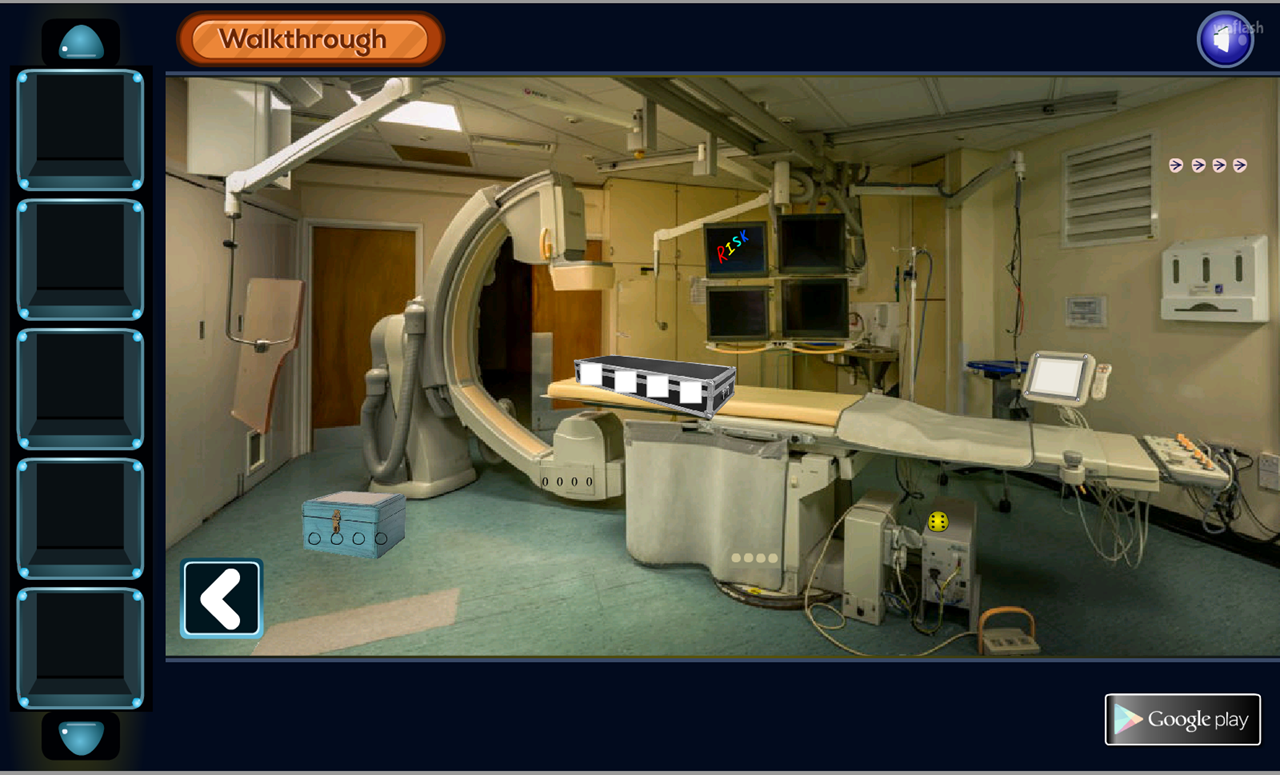Click the foot pedal on the floor

pos(1008,630)
